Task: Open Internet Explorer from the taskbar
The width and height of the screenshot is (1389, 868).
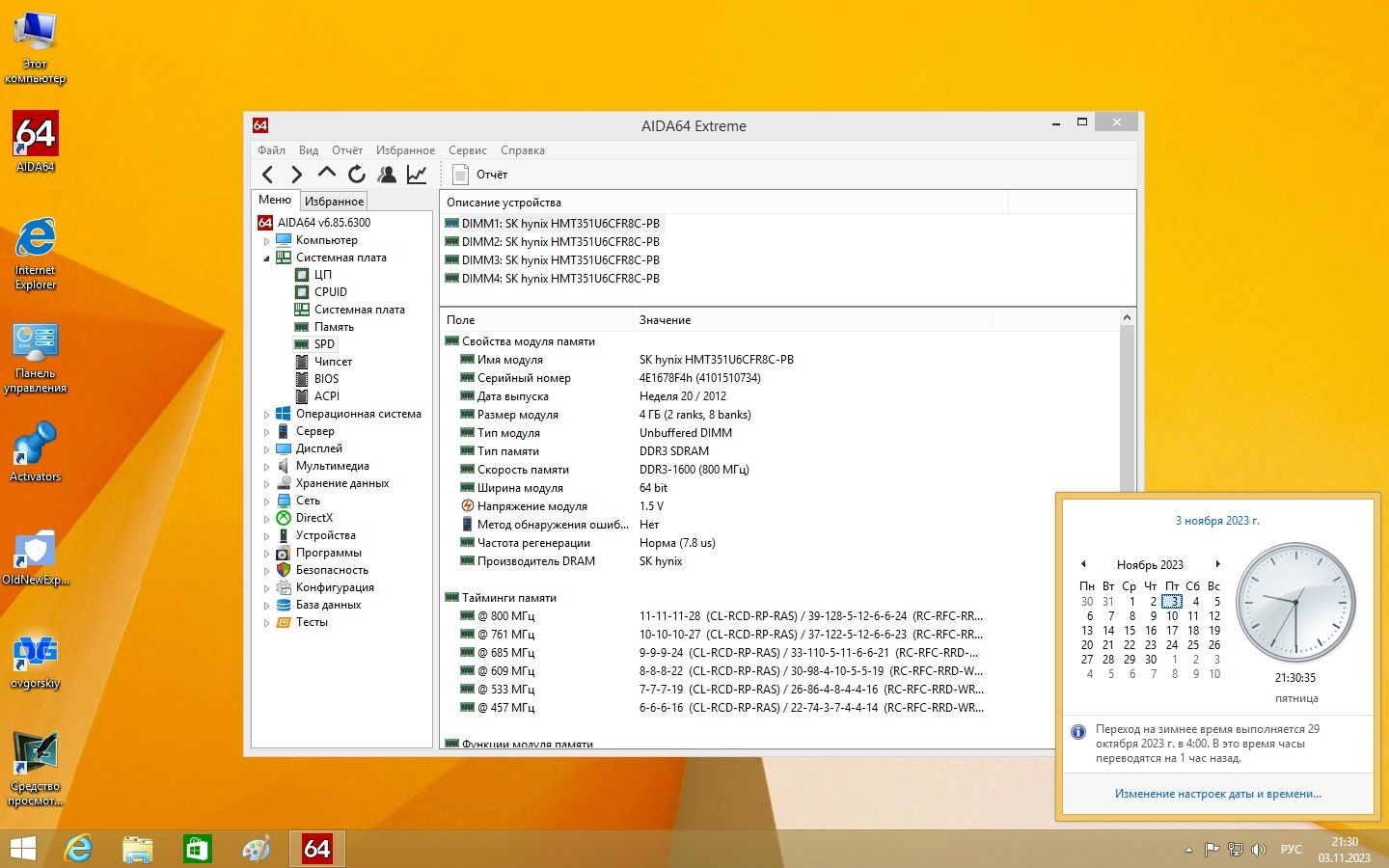Action: (x=78, y=849)
